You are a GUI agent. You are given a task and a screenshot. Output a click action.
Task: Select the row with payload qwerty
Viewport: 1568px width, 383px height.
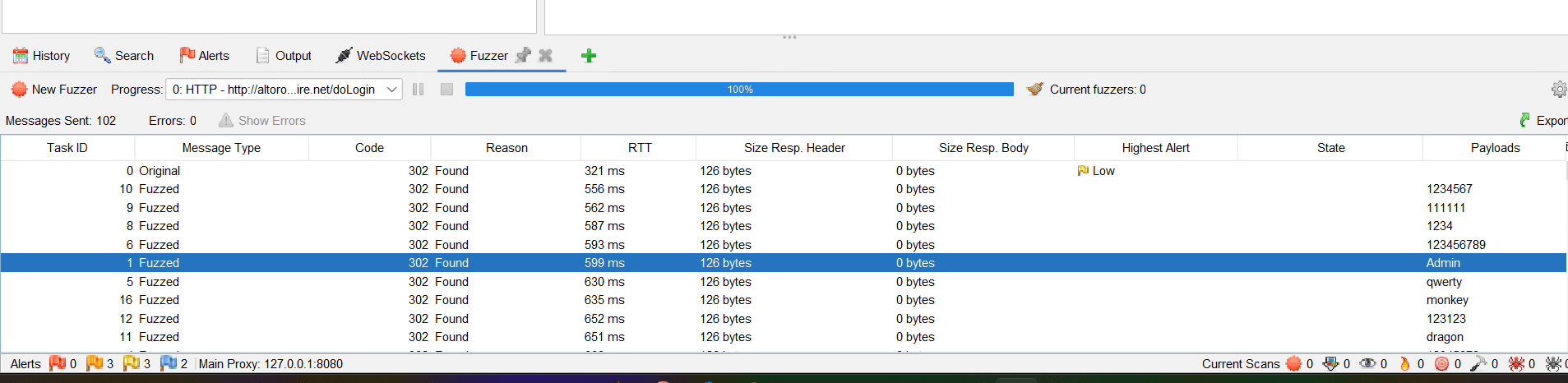click(x=784, y=282)
